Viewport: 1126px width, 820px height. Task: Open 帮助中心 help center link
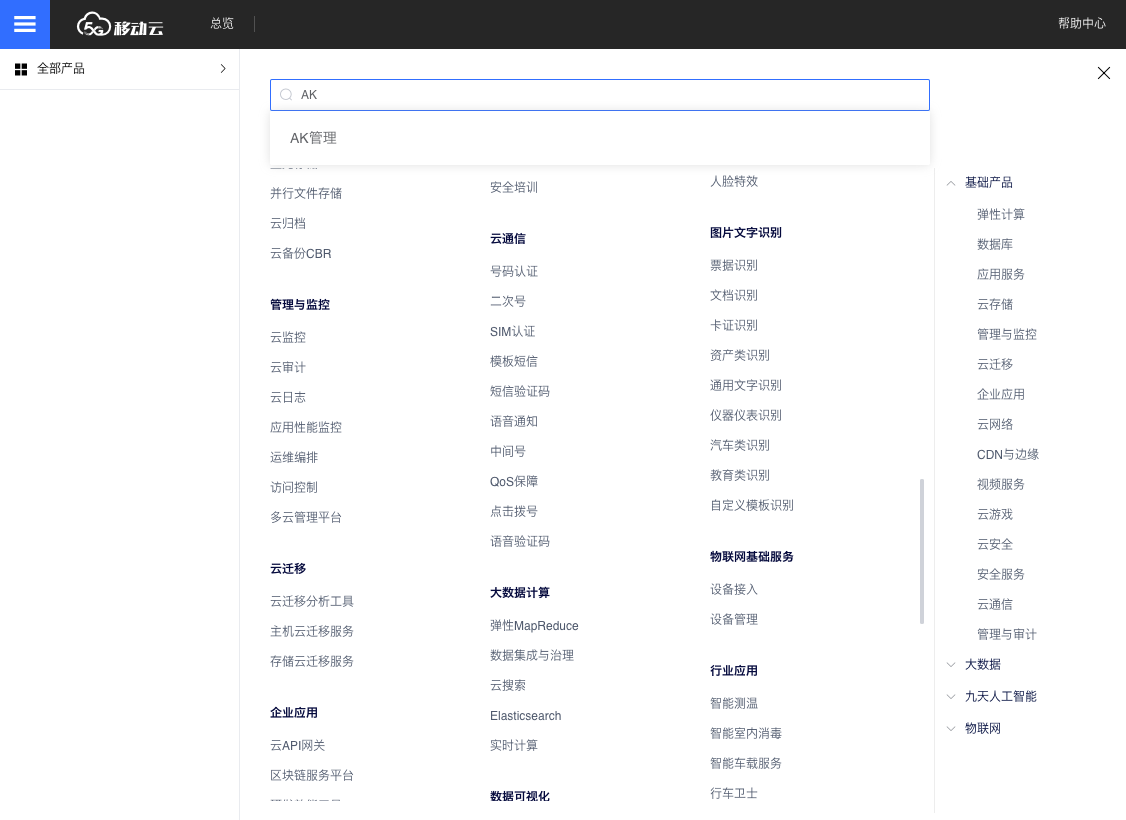point(1081,24)
